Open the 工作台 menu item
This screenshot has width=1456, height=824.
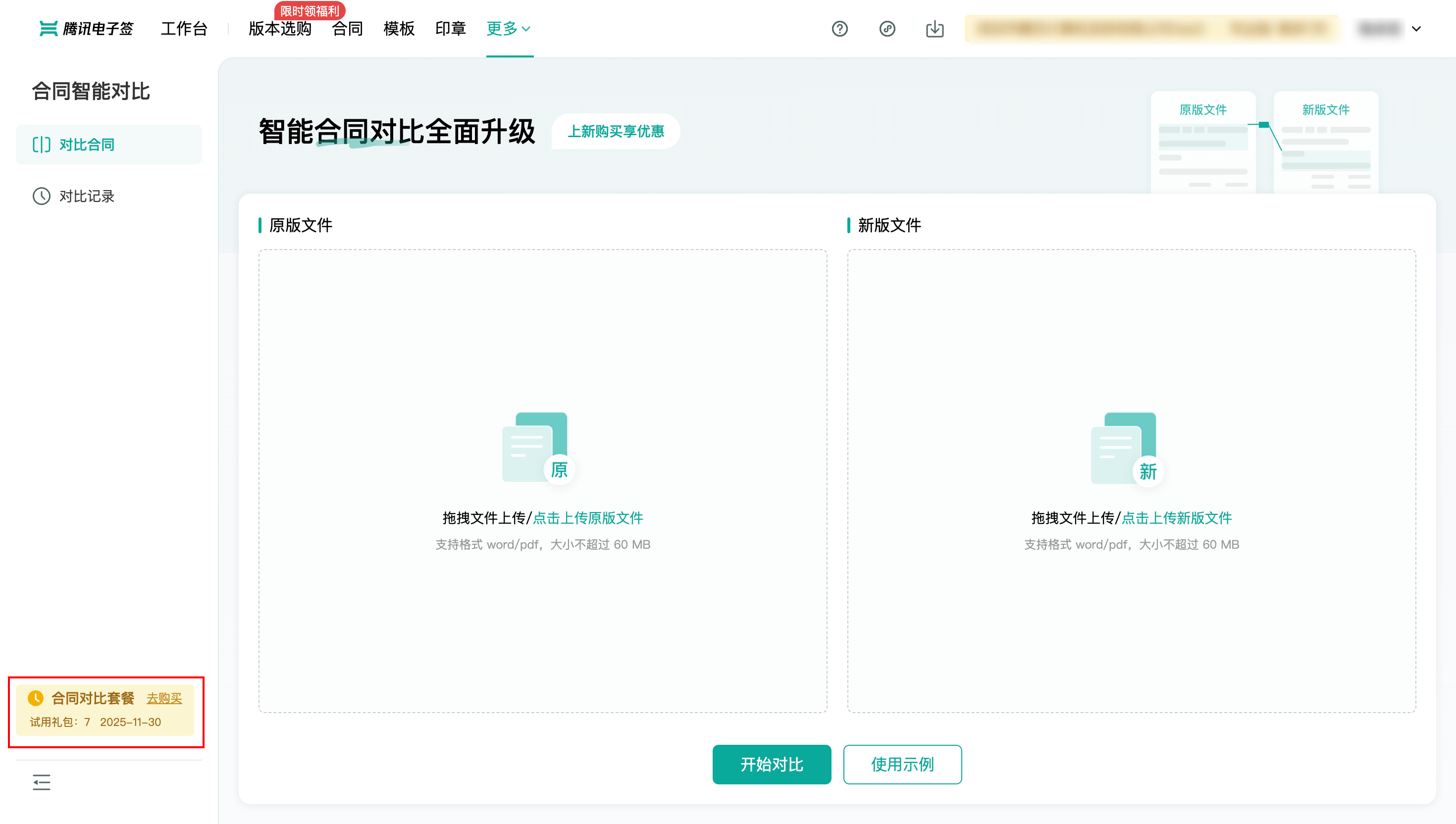pyautogui.click(x=184, y=28)
